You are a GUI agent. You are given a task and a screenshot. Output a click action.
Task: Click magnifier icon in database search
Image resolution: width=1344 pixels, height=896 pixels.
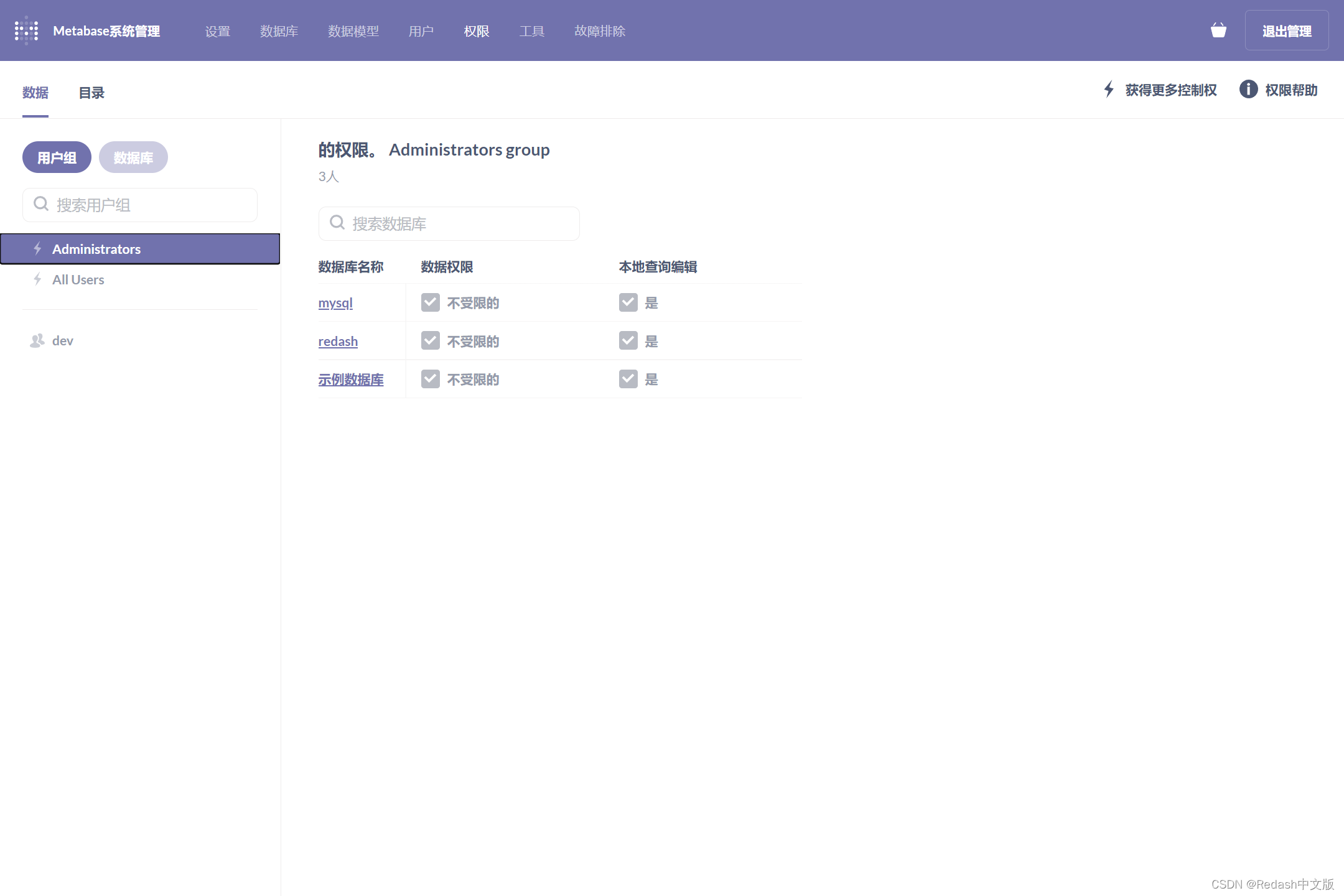(337, 223)
